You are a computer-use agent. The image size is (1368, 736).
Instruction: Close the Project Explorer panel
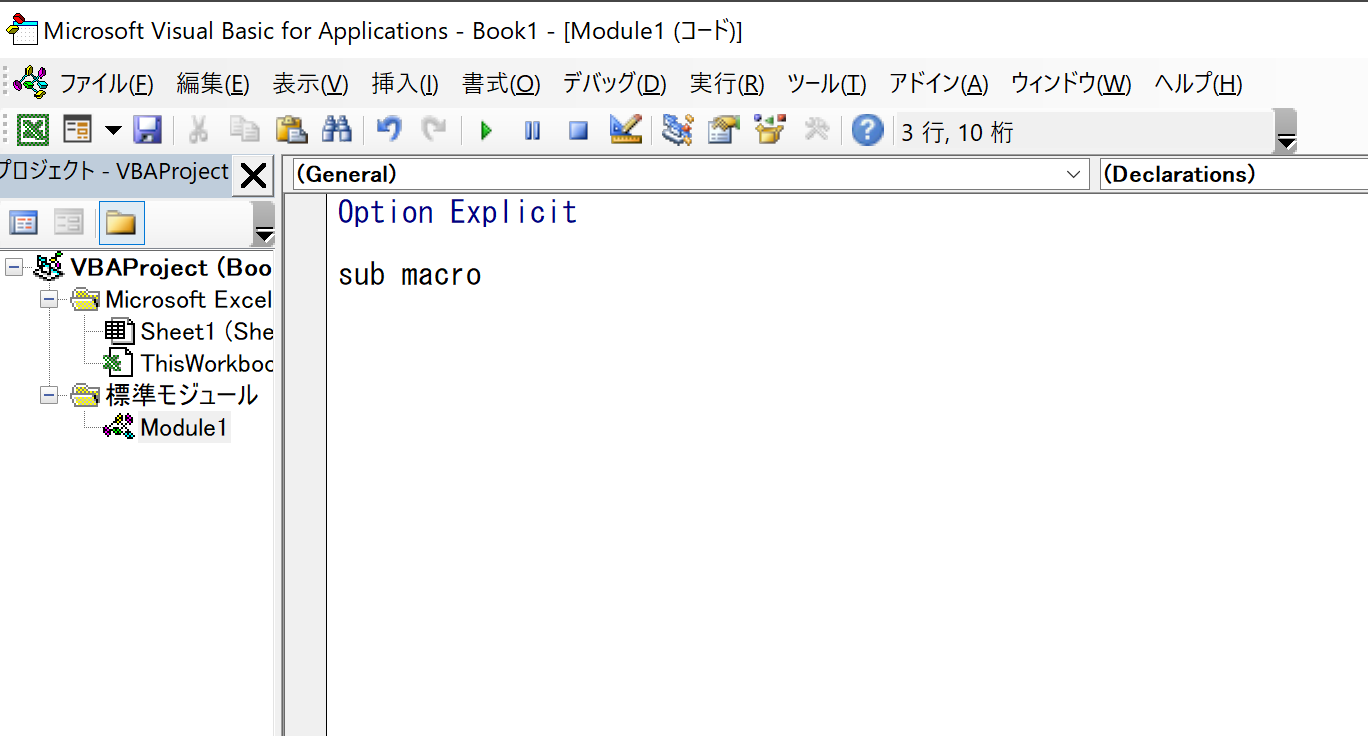(x=254, y=177)
